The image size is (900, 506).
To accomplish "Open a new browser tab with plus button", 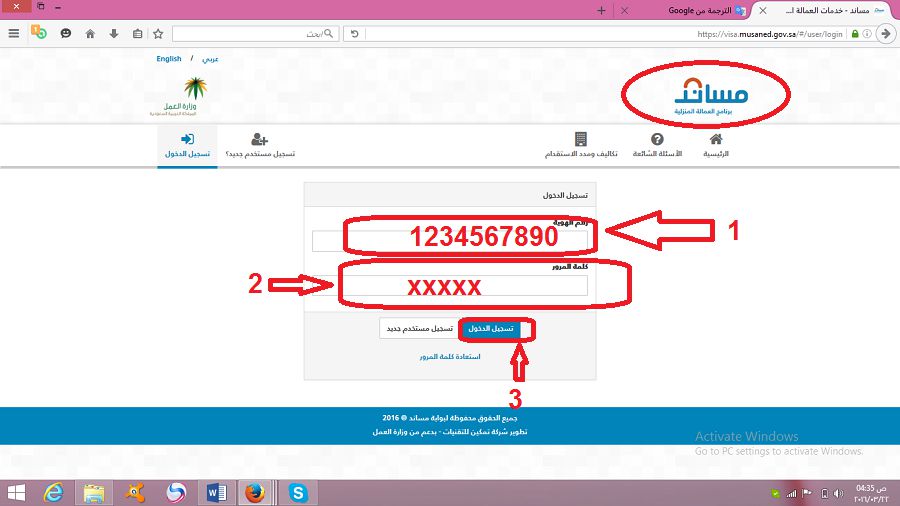I will tap(601, 10).
